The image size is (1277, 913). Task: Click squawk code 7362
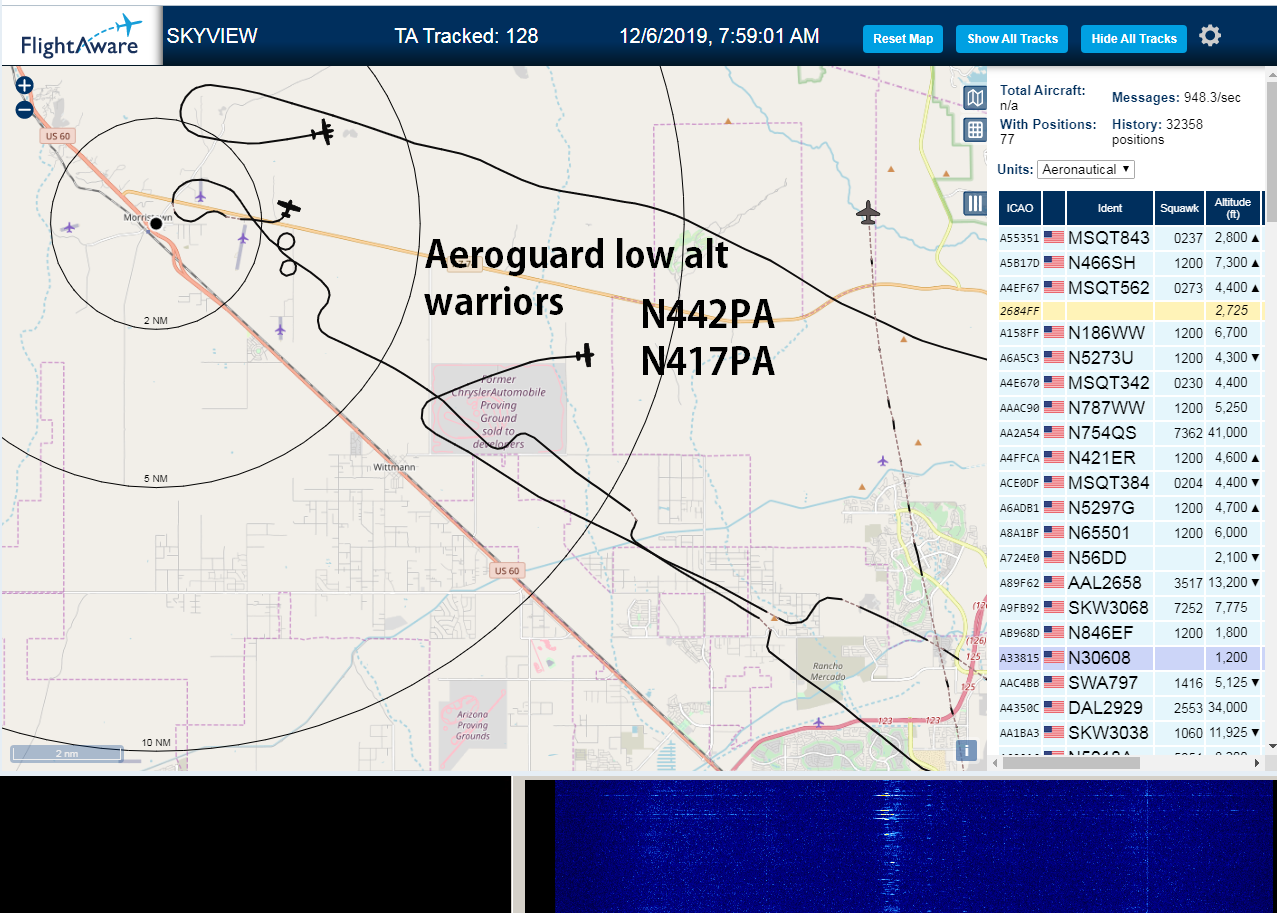1188,433
